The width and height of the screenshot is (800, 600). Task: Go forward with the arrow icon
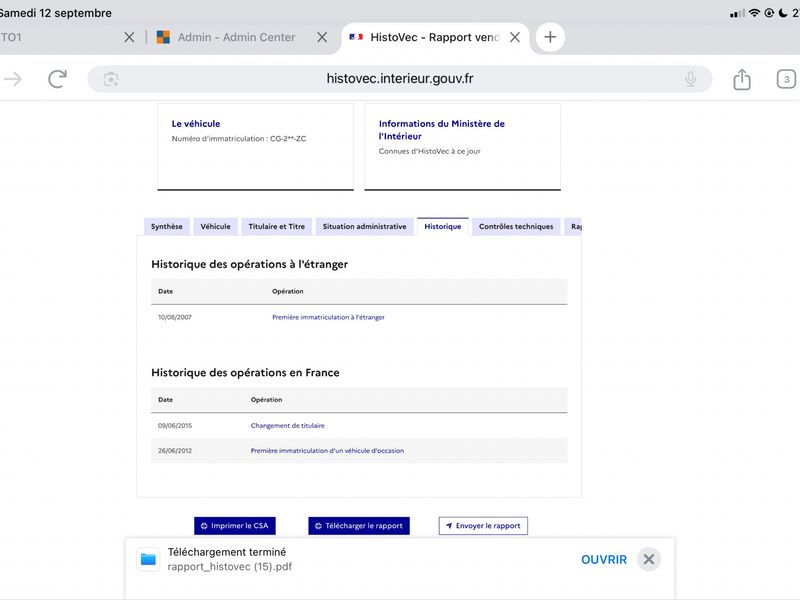pyautogui.click(x=13, y=79)
